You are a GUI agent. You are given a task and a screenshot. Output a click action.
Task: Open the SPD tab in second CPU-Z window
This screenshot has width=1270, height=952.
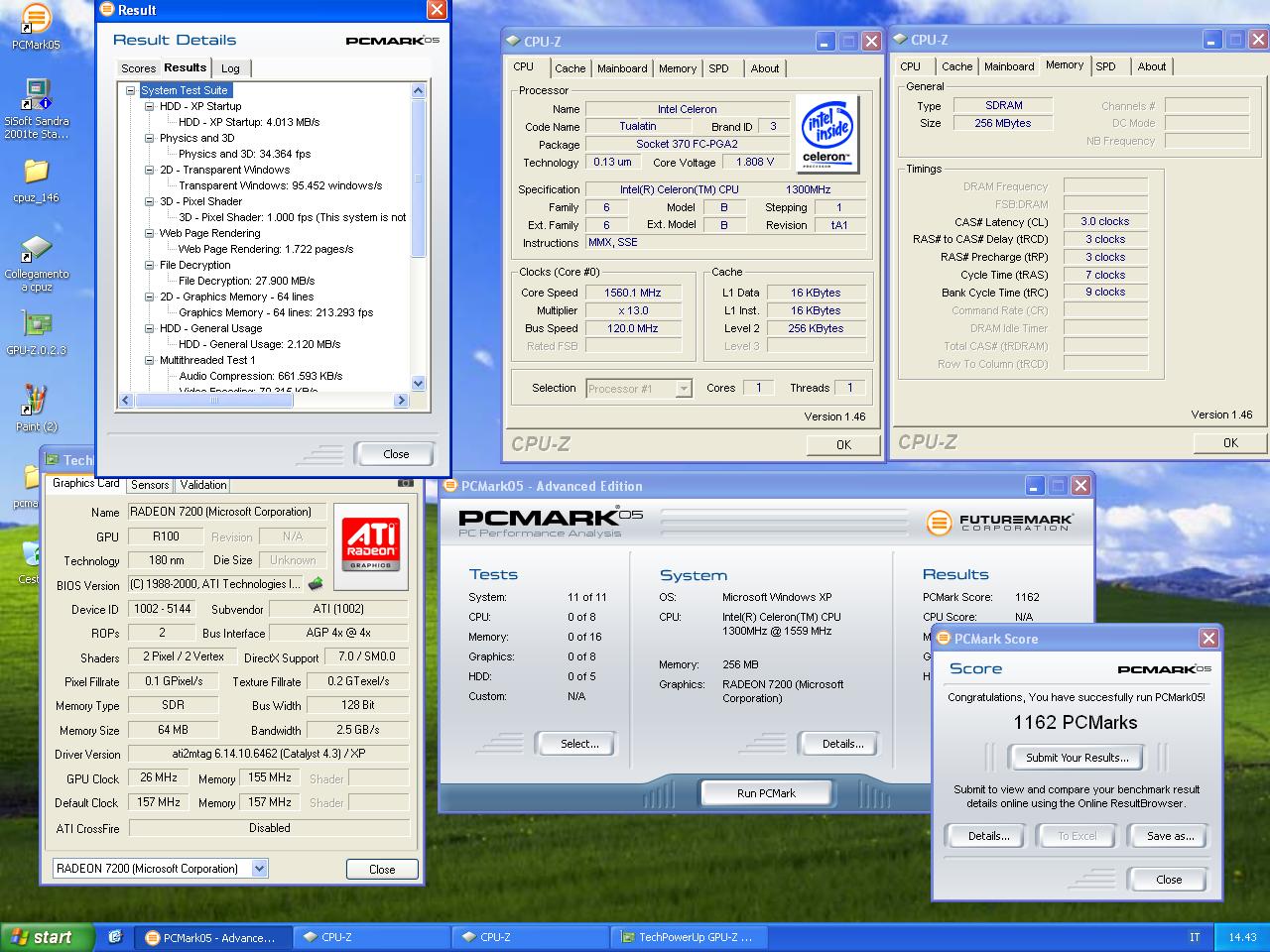(1105, 66)
